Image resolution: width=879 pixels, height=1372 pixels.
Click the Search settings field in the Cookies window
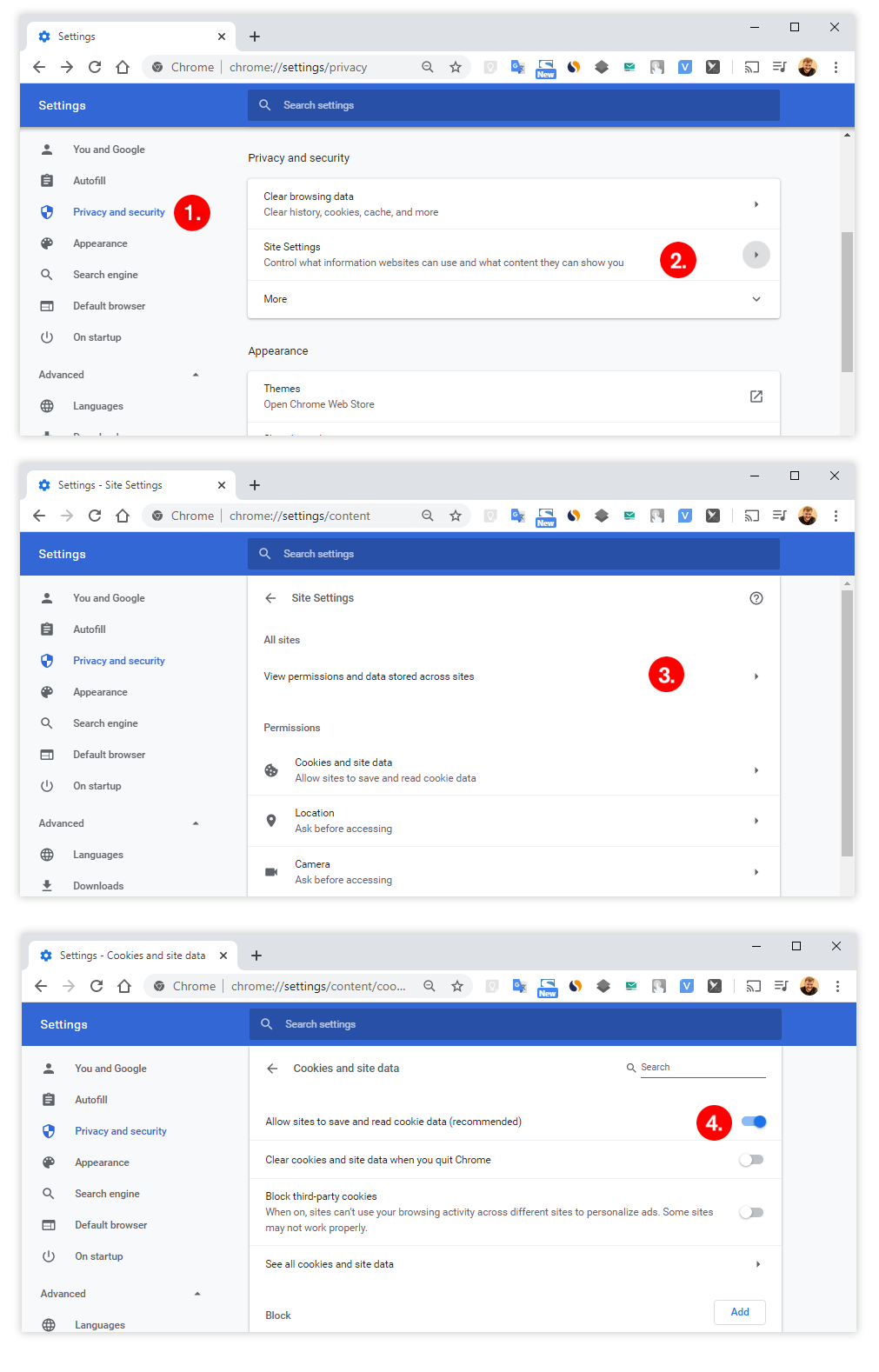(x=516, y=1024)
